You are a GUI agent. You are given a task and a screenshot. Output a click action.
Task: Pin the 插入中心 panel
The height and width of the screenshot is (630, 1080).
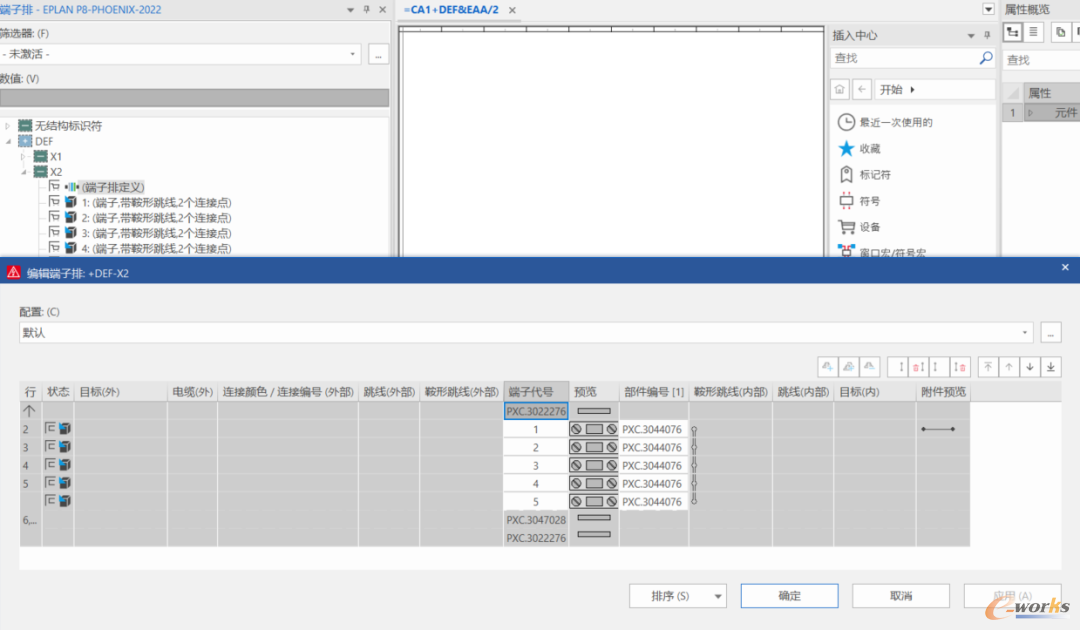click(987, 35)
